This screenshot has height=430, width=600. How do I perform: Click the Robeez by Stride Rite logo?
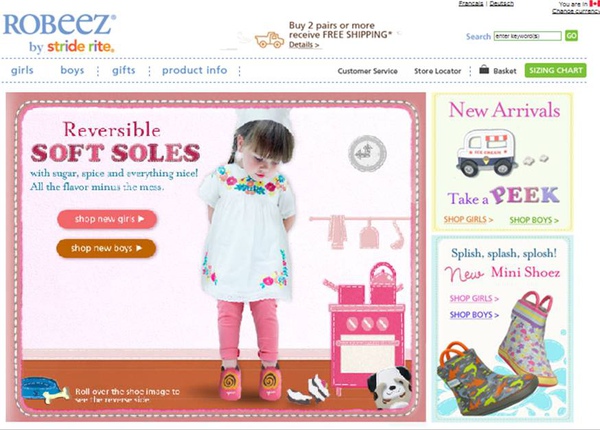tap(59, 34)
